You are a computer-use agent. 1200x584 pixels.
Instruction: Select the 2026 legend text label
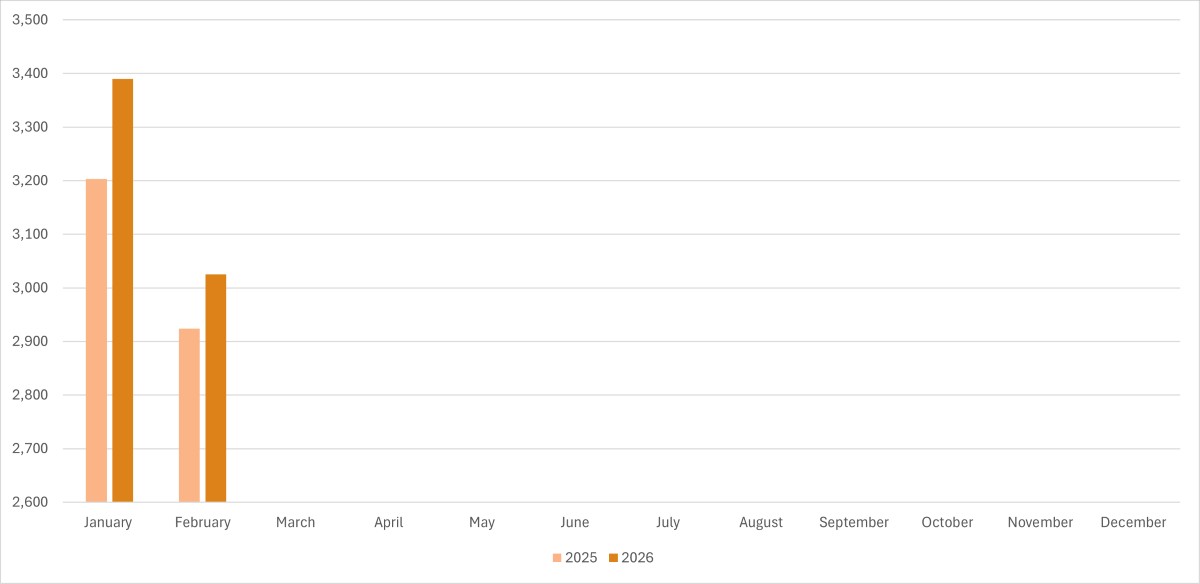[637, 558]
